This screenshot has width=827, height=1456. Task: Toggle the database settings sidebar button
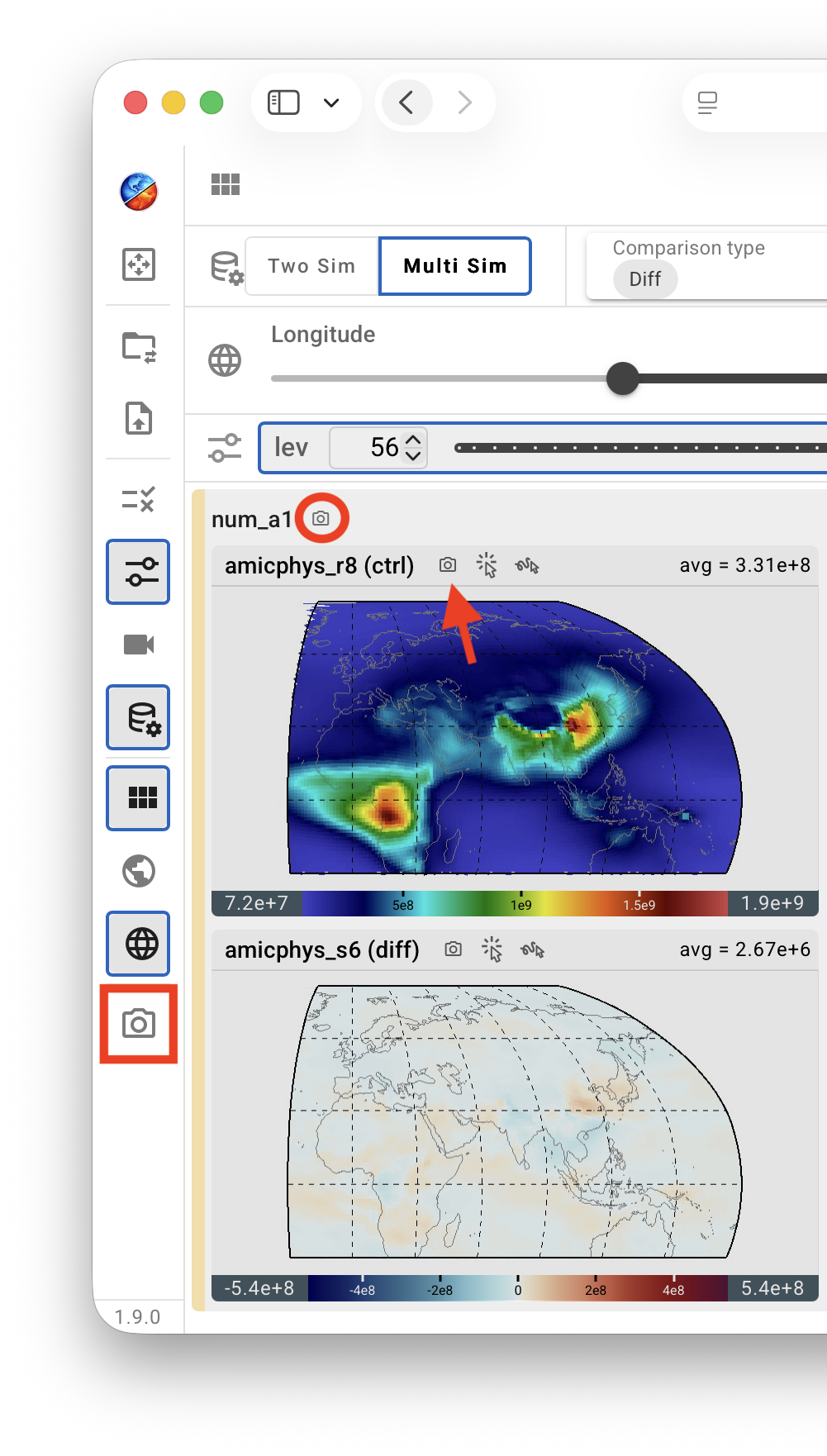click(x=139, y=717)
